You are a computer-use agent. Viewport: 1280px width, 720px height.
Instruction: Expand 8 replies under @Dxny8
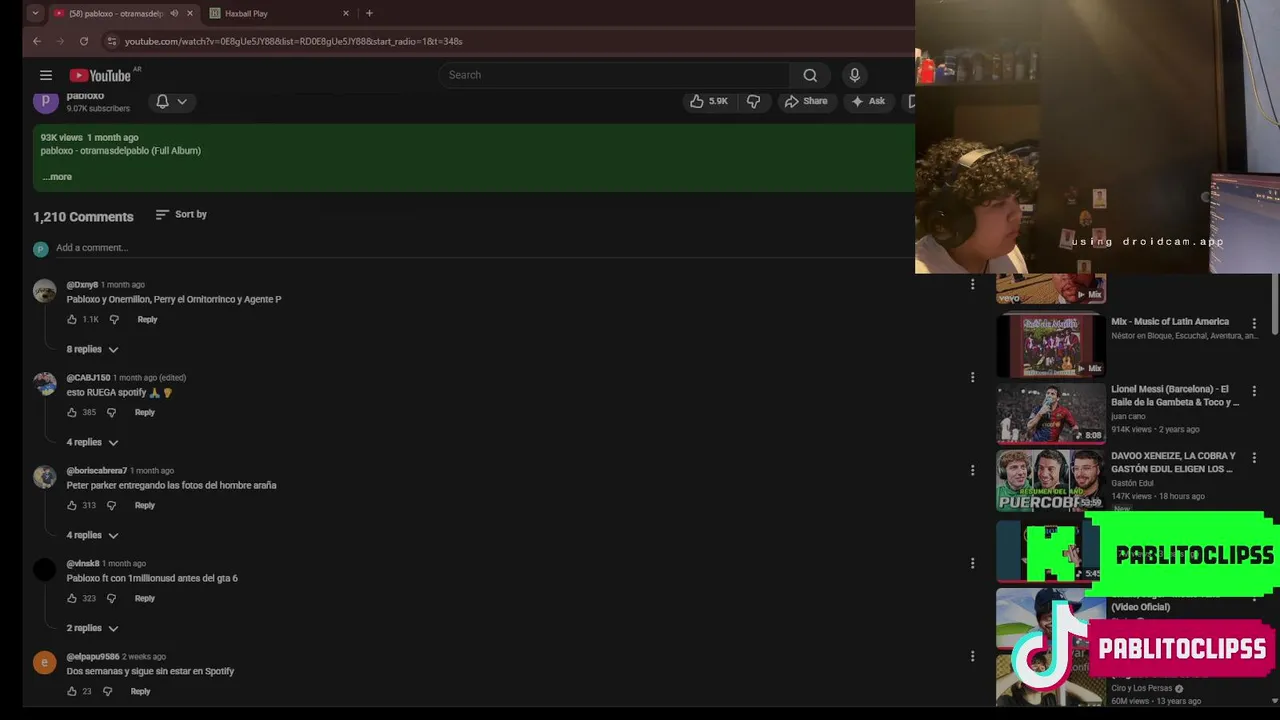[92, 349]
